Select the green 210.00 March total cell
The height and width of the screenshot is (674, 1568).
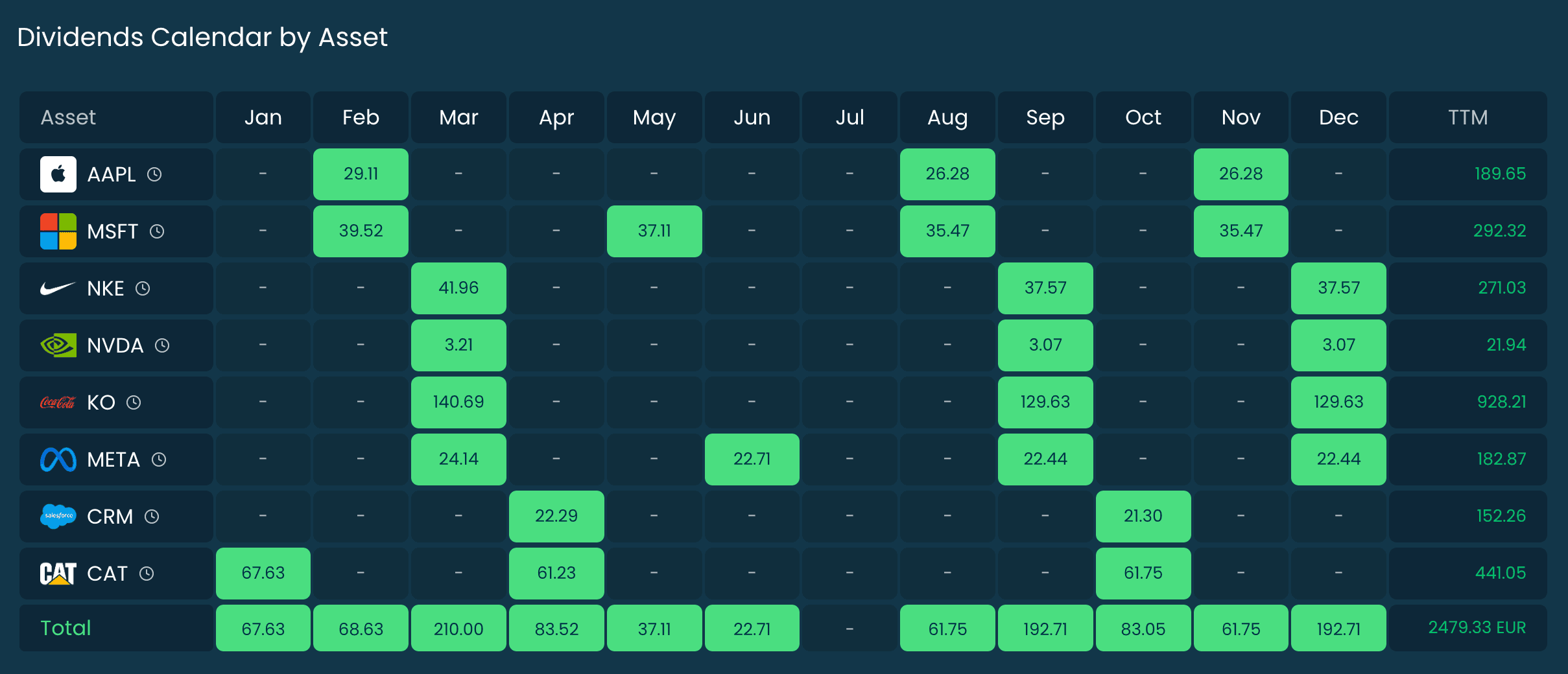tap(458, 627)
